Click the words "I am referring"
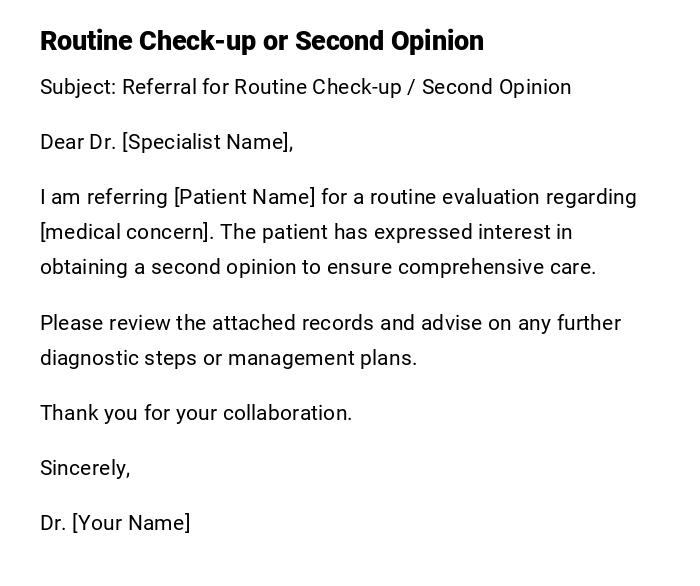Screen dimensions: 700x586 pyautogui.click(x=104, y=197)
